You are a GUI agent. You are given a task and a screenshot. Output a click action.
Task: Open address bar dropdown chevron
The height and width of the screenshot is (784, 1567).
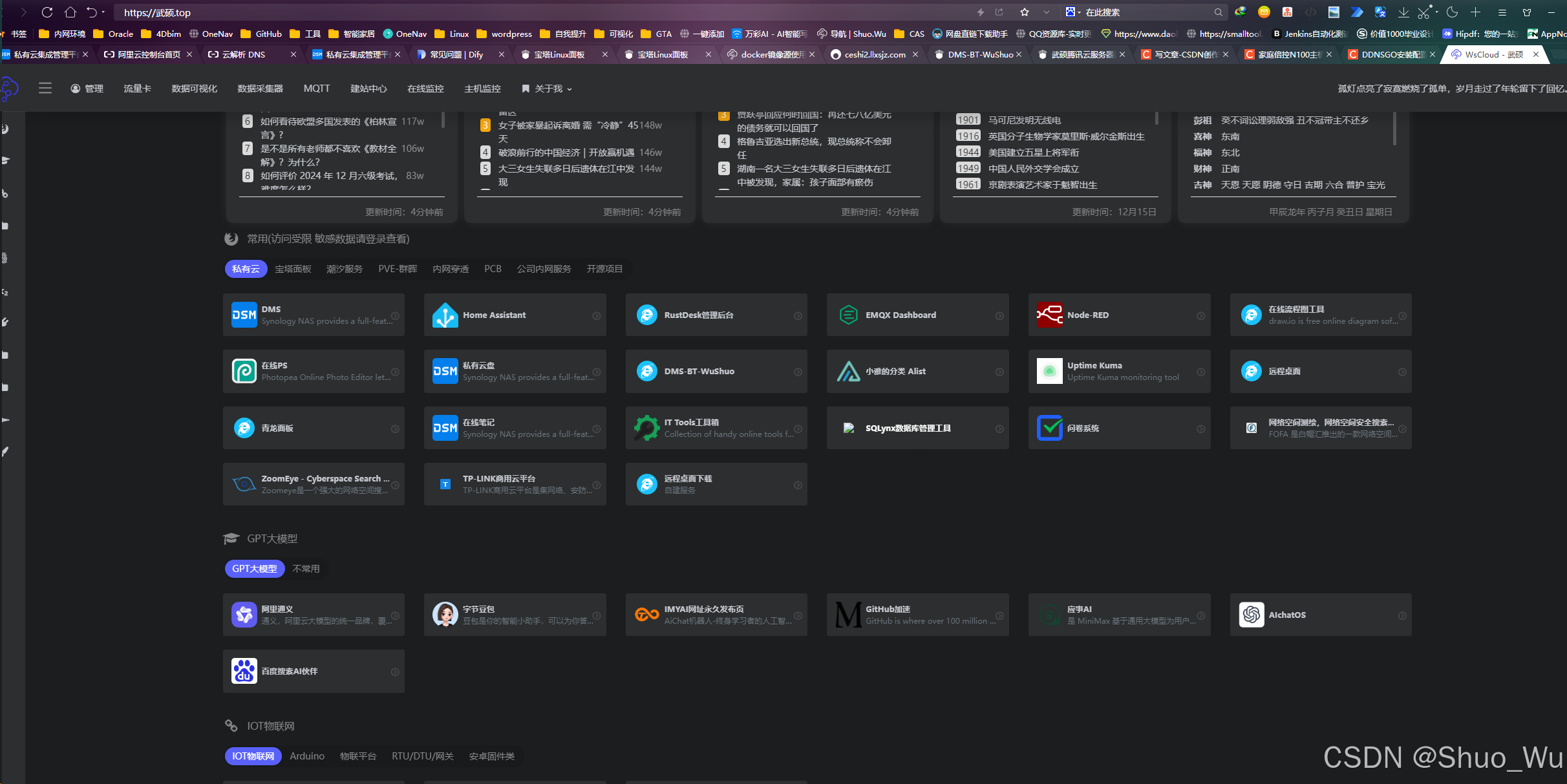[1047, 12]
